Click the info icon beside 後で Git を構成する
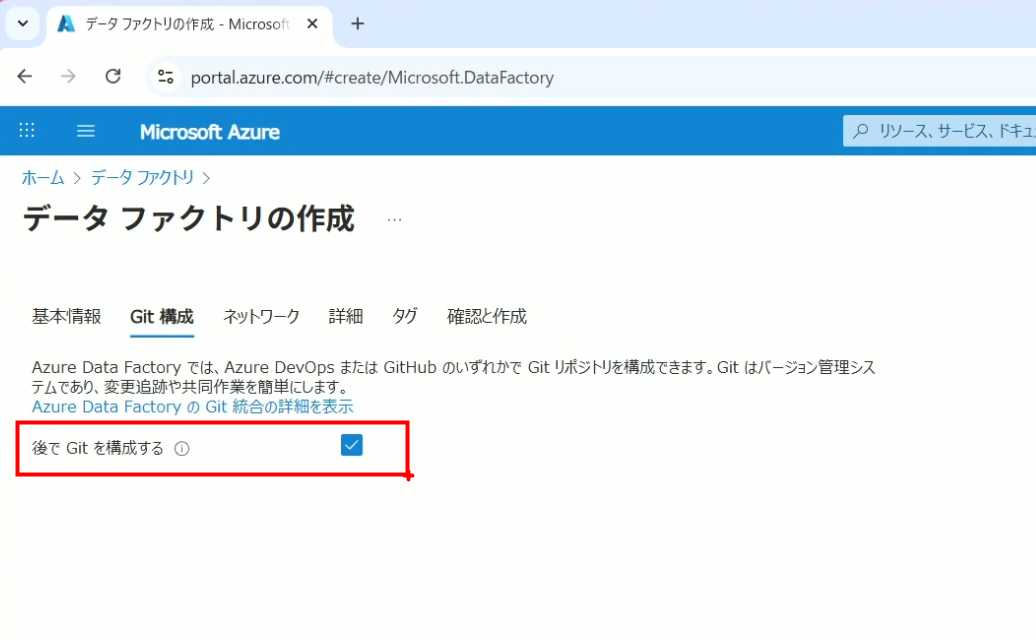The height and width of the screenshot is (640, 1036). (x=181, y=449)
